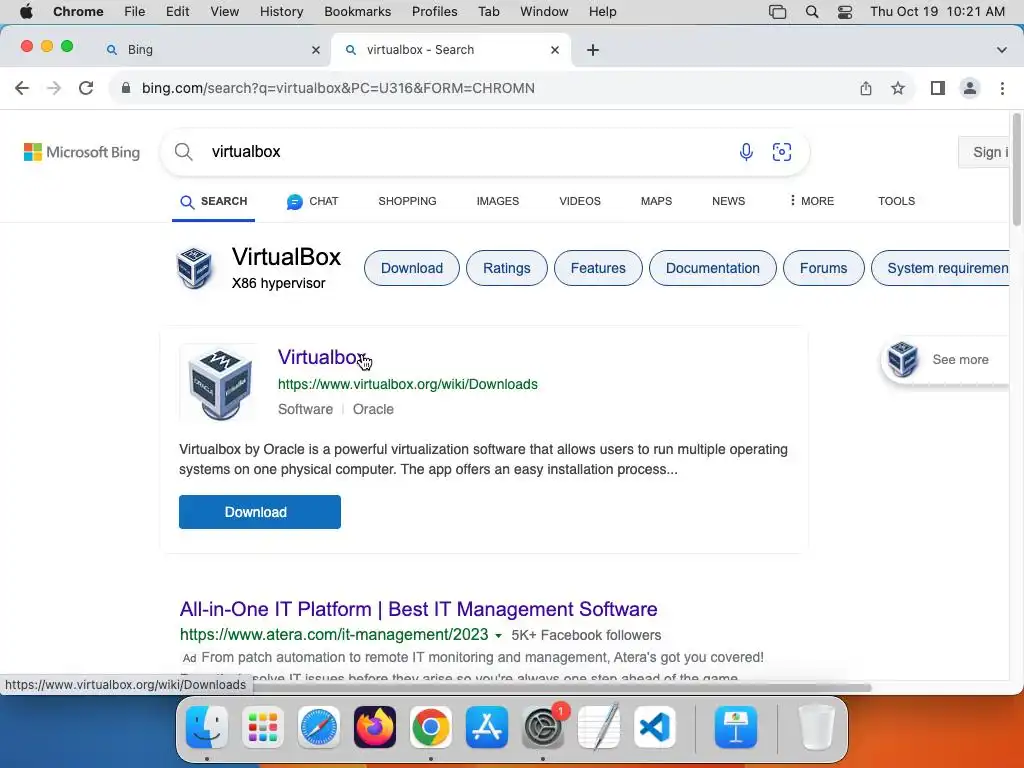The width and height of the screenshot is (1024, 768).
Task: Open Launchpad from the Dock
Action: coord(263,727)
